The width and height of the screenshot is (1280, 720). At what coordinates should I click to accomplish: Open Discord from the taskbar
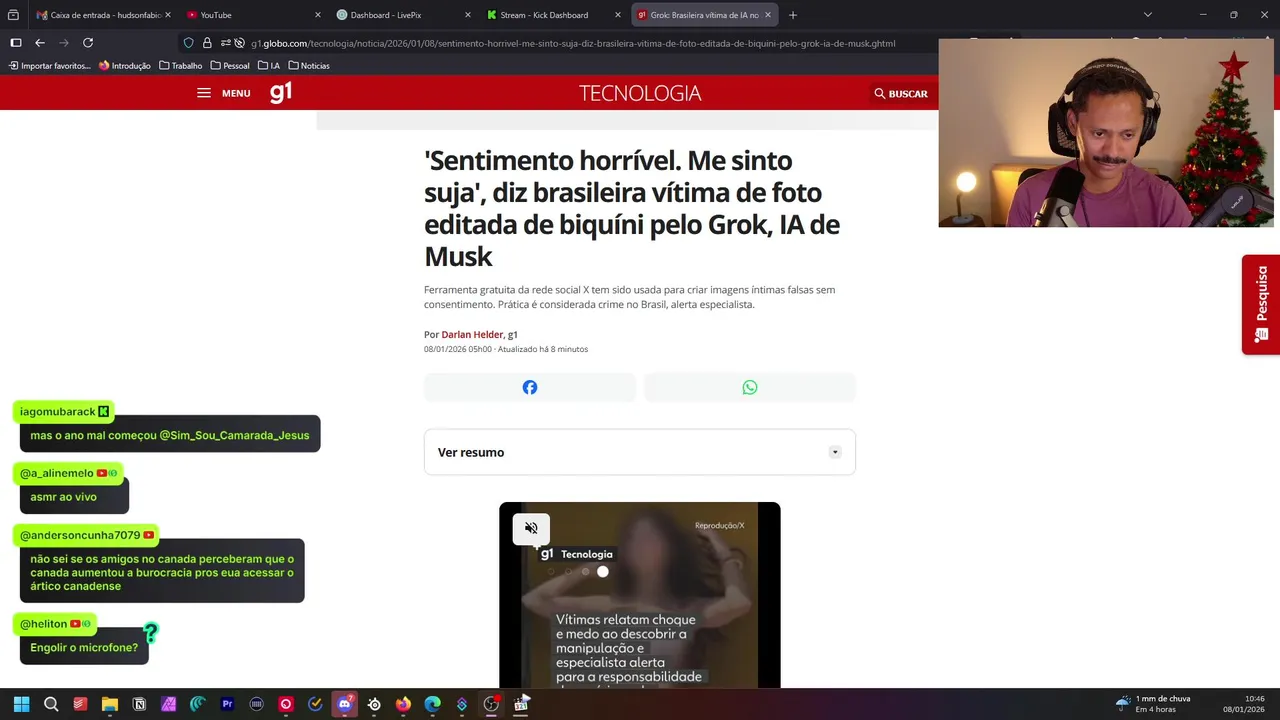[345, 704]
